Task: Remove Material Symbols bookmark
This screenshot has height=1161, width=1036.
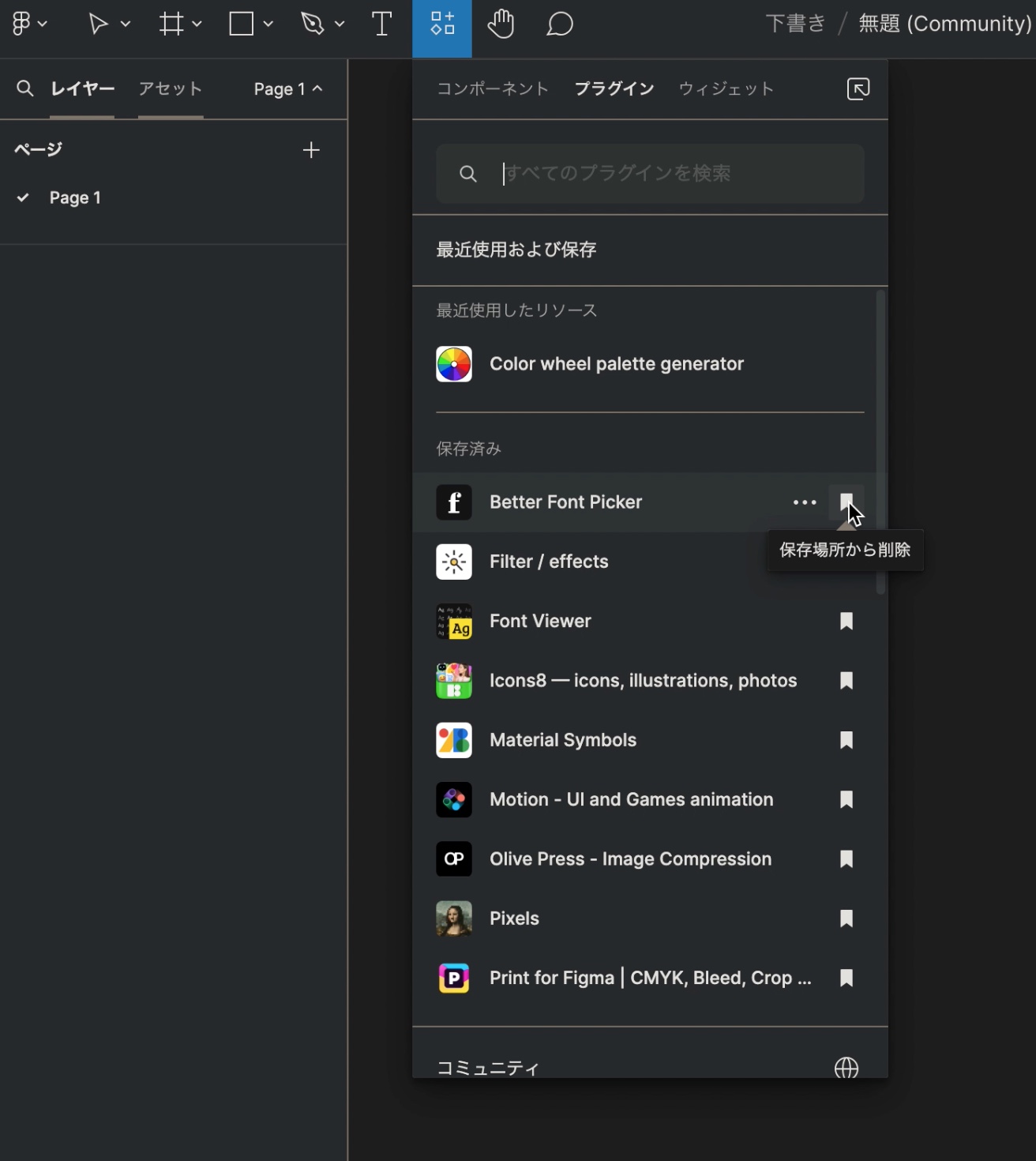Action: click(x=846, y=740)
